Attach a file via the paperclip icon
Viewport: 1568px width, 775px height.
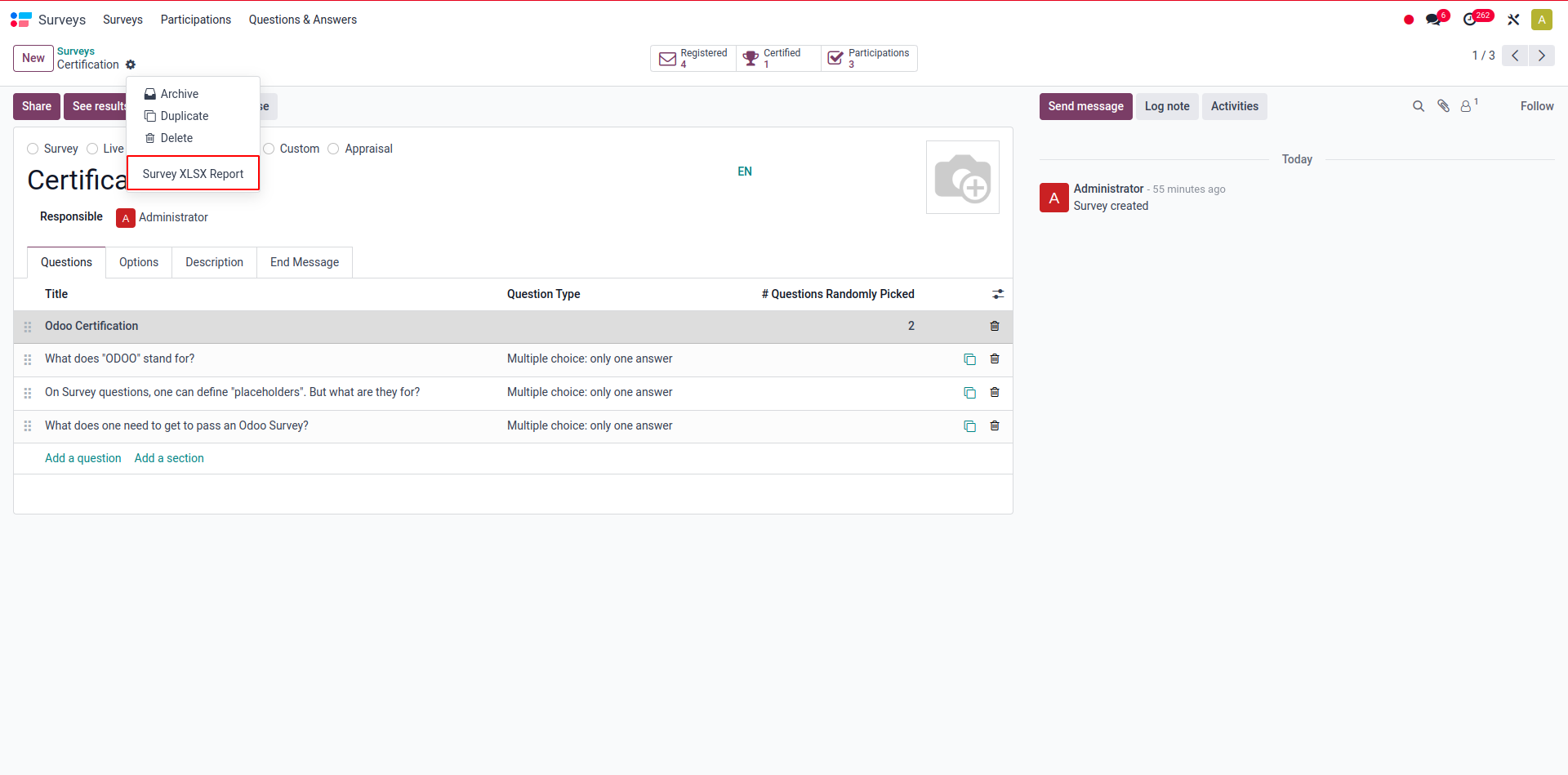click(x=1444, y=106)
